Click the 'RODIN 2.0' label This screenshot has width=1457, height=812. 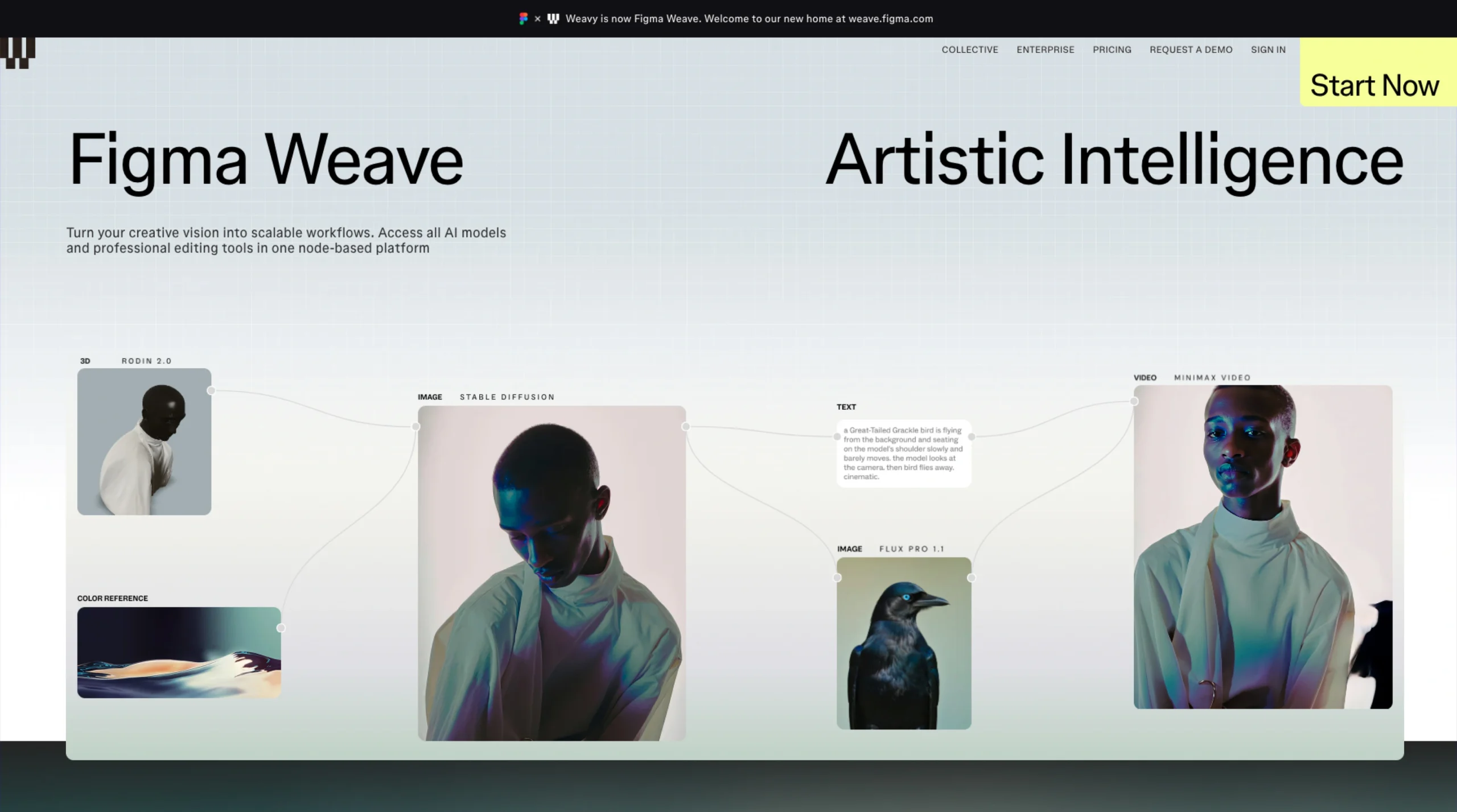(x=146, y=361)
